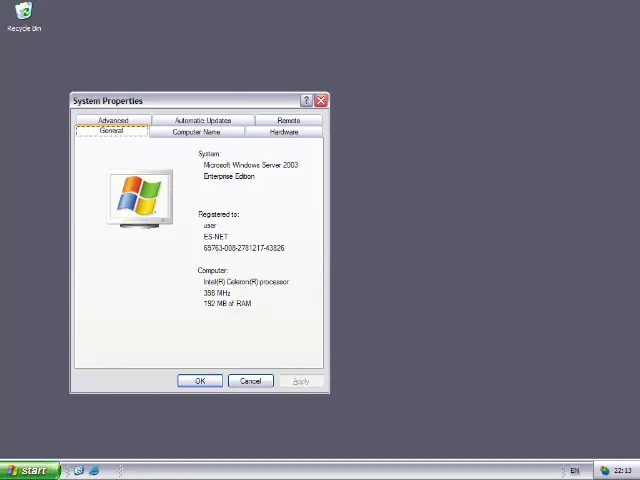
Task: Click the Cancel button
Action: 251,381
